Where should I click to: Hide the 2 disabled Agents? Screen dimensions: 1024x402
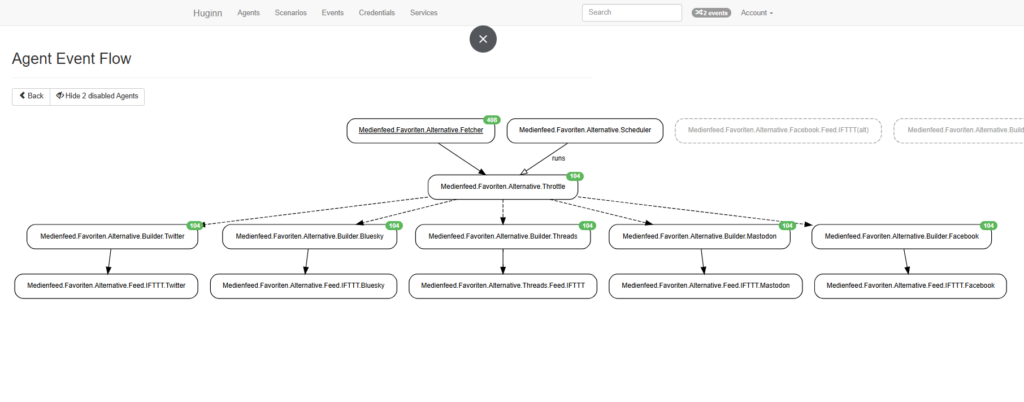click(x=98, y=96)
